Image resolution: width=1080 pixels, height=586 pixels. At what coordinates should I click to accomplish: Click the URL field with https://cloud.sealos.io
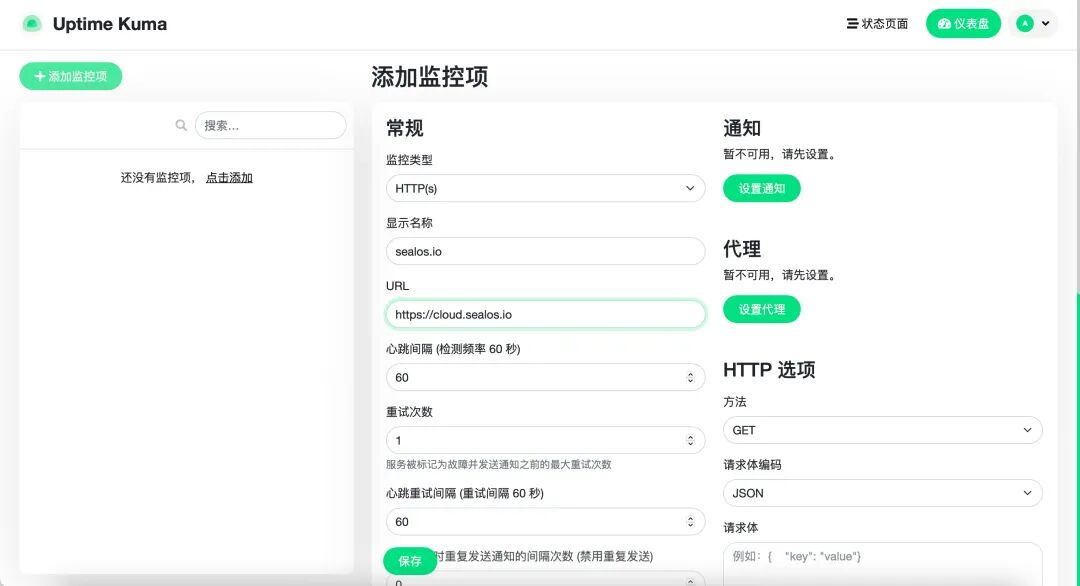pyautogui.click(x=546, y=315)
